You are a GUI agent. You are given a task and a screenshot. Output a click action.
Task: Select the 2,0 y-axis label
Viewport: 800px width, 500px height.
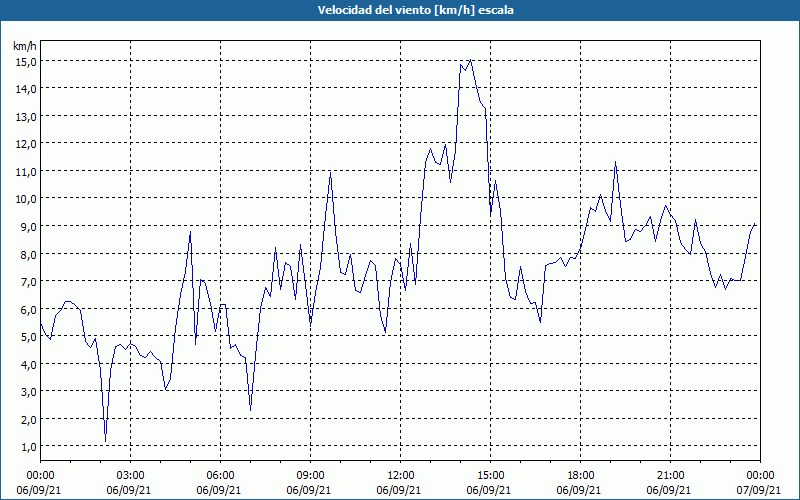click(x=28, y=419)
